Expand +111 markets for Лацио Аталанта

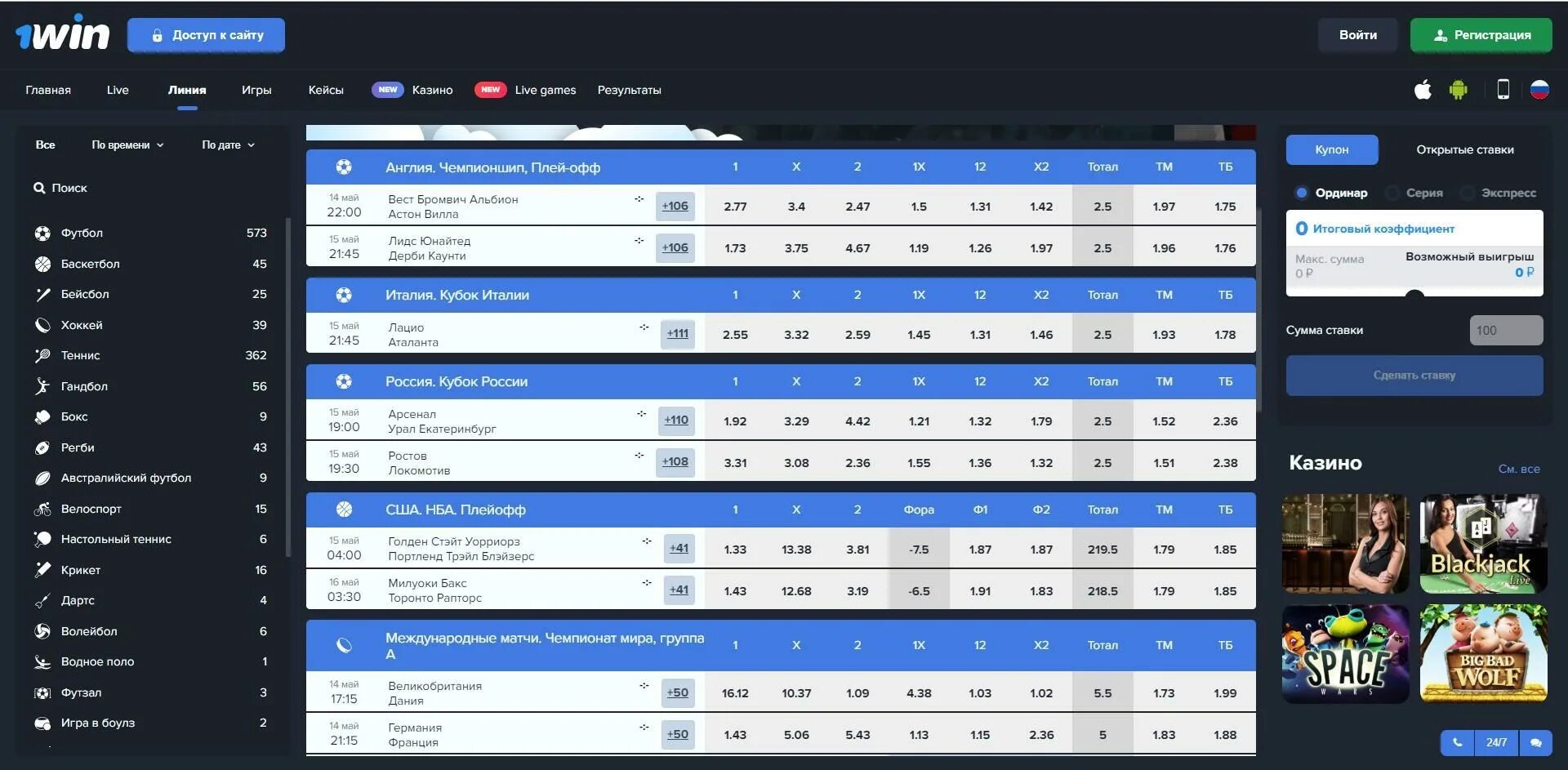pos(678,333)
